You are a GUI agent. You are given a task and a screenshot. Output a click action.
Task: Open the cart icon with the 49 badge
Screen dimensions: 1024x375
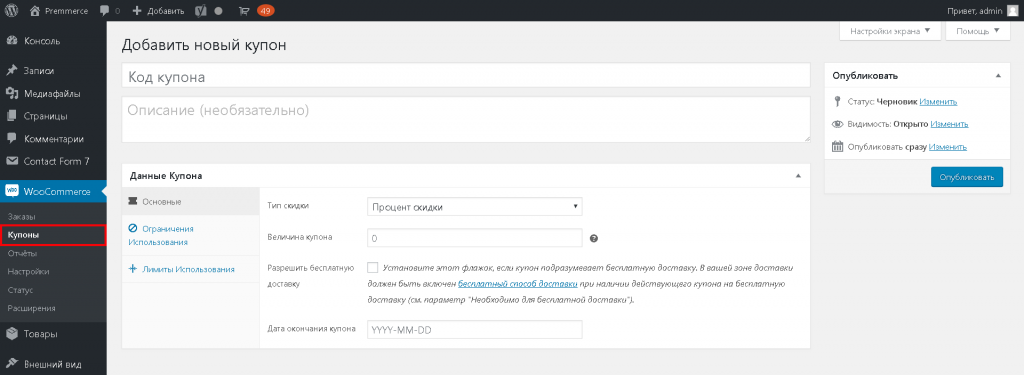(244, 10)
